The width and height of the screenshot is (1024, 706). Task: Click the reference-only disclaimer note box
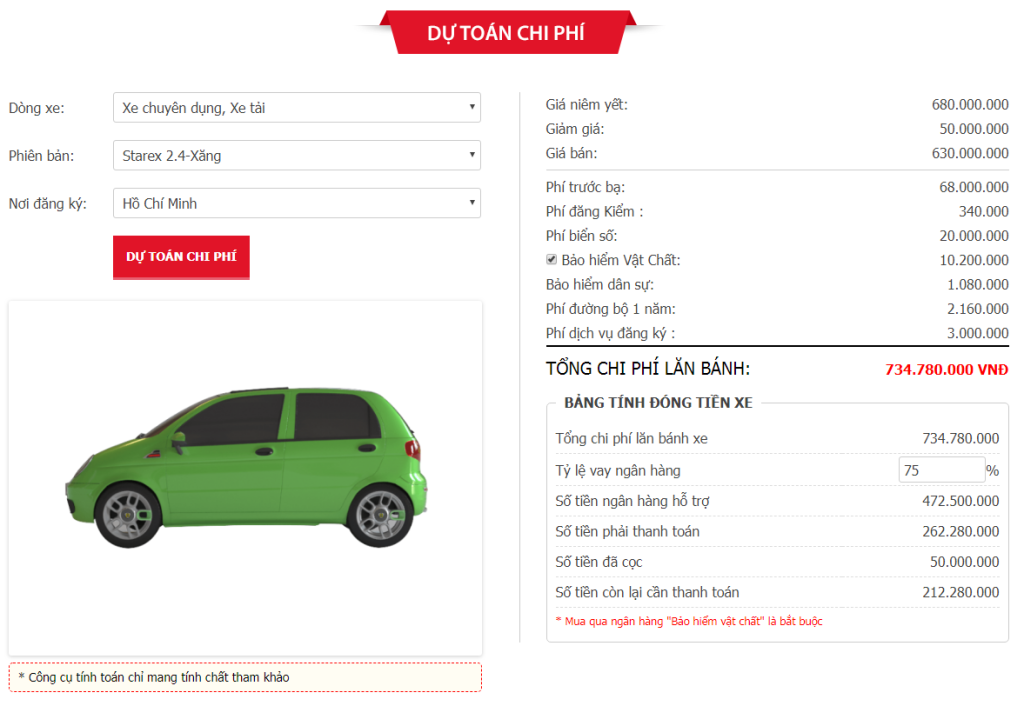click(x=245, y=677)
